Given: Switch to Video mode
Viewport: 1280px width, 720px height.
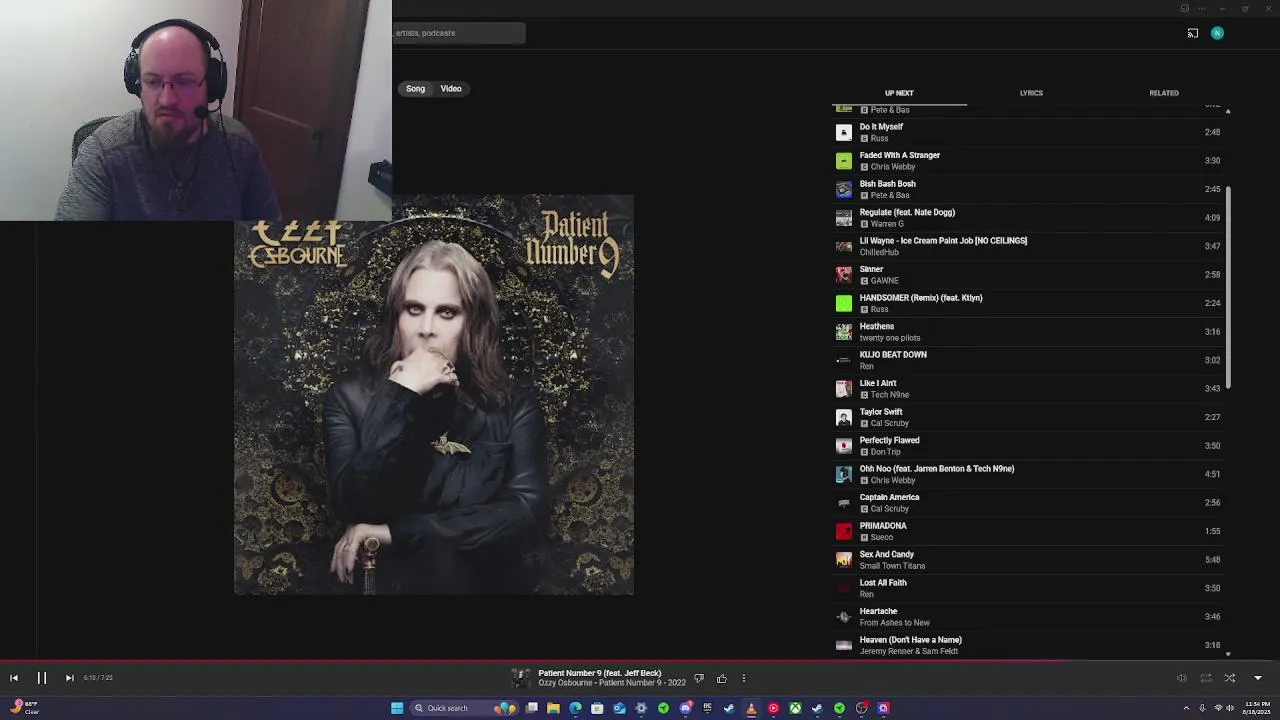Looking at the screenshot, I should click(451, 89).
